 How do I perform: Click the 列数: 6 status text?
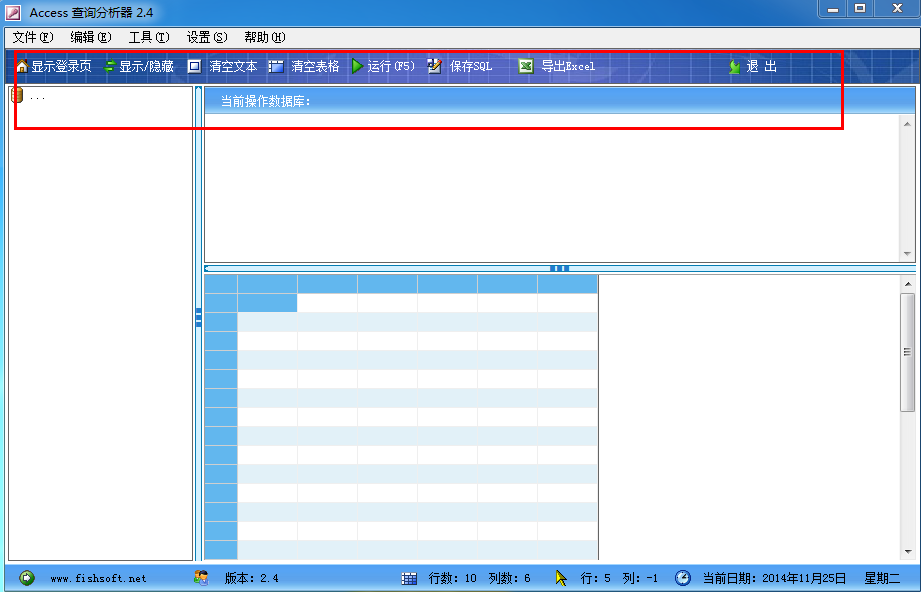coord(509,578)
